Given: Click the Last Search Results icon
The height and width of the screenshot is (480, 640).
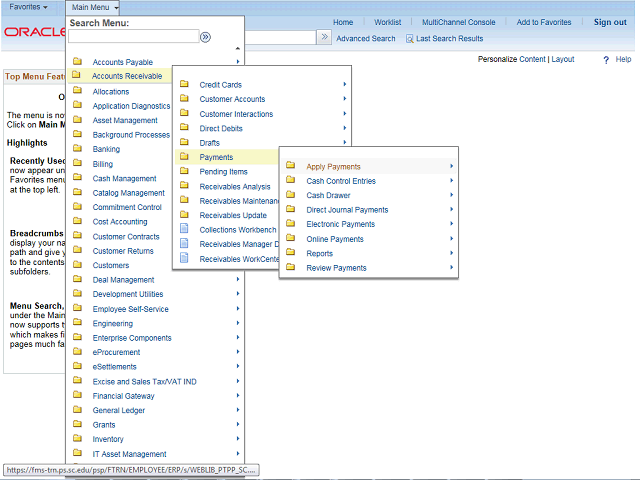Looking at the screenshot, I should coord(410,39).
